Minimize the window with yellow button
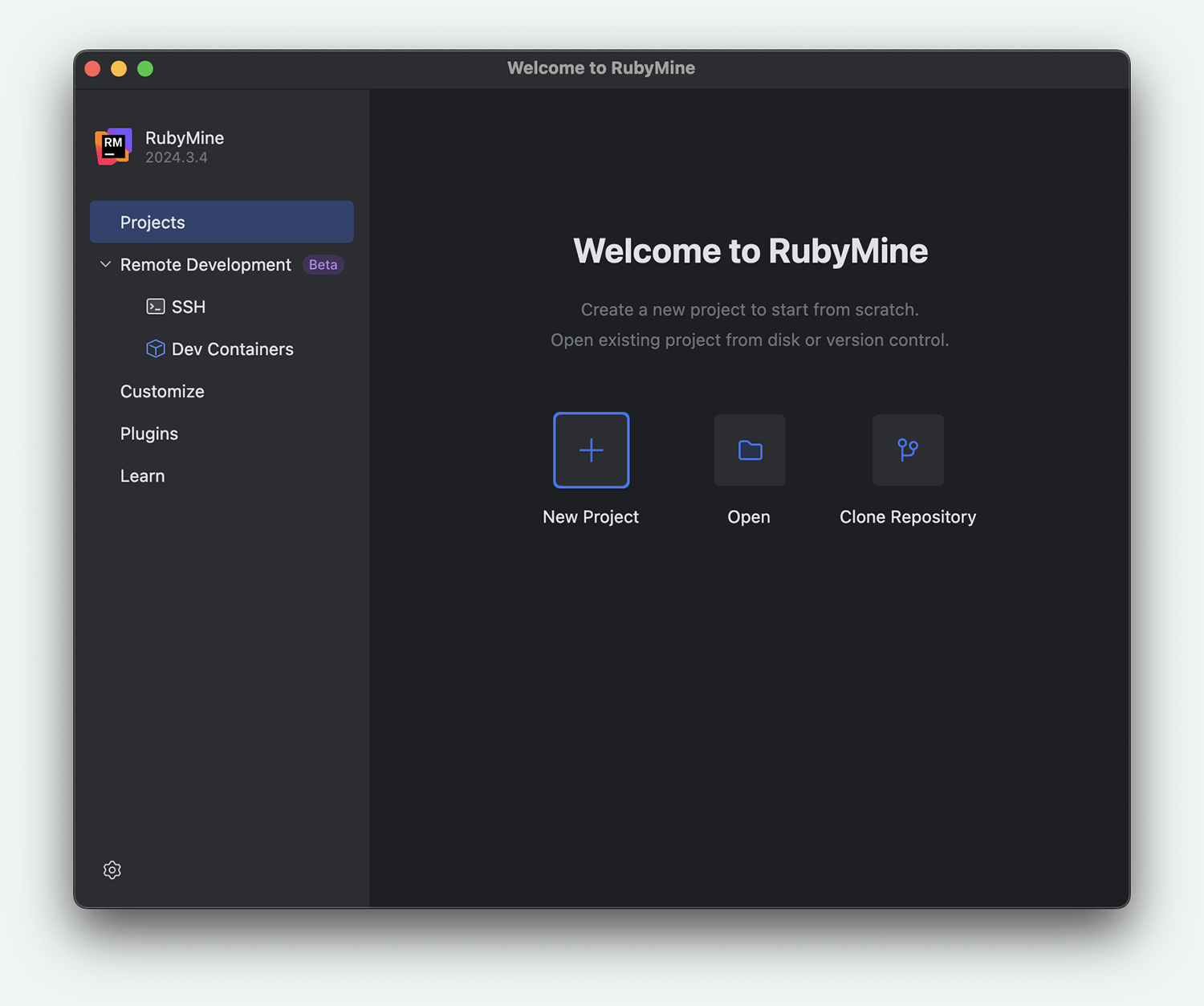 pyautogui.click(x=119, y=69)
